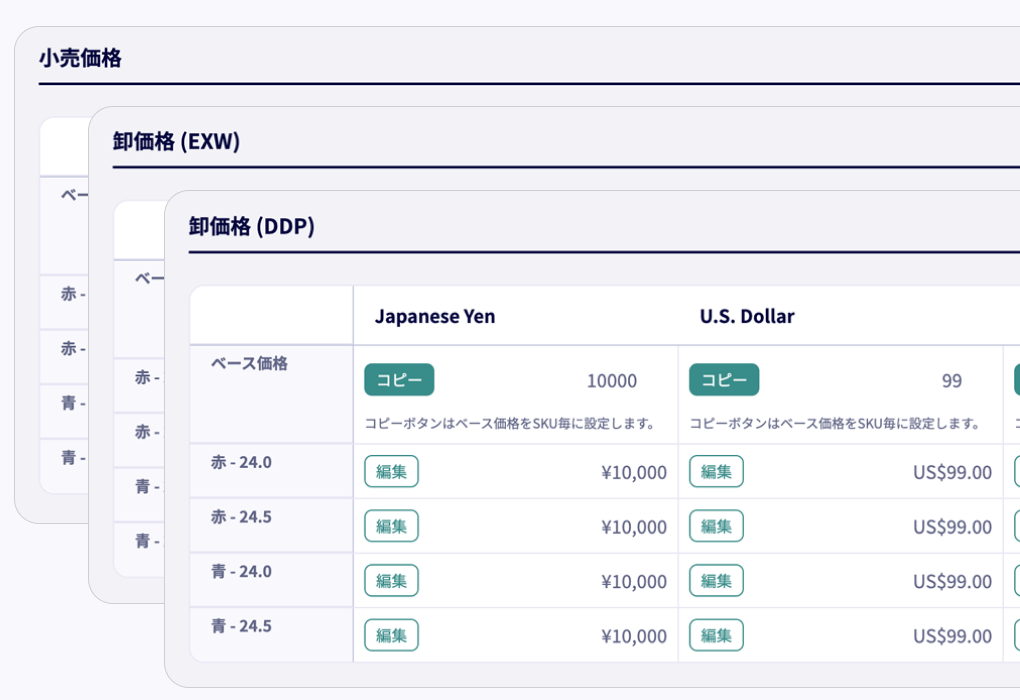Edit U.S. Dollar price for 青 - 24.5
The image size is (1020, 700).
[x=716, y=636]
